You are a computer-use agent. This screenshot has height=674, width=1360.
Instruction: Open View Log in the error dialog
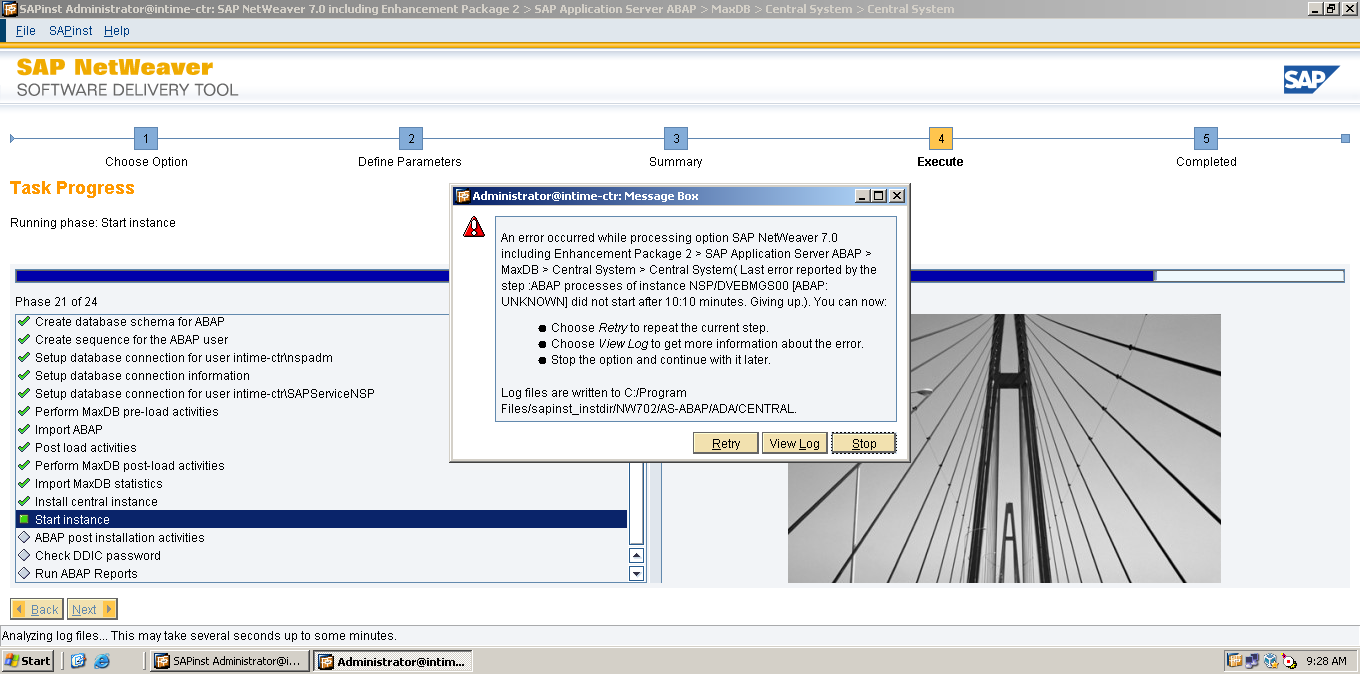tap(795, 443)
